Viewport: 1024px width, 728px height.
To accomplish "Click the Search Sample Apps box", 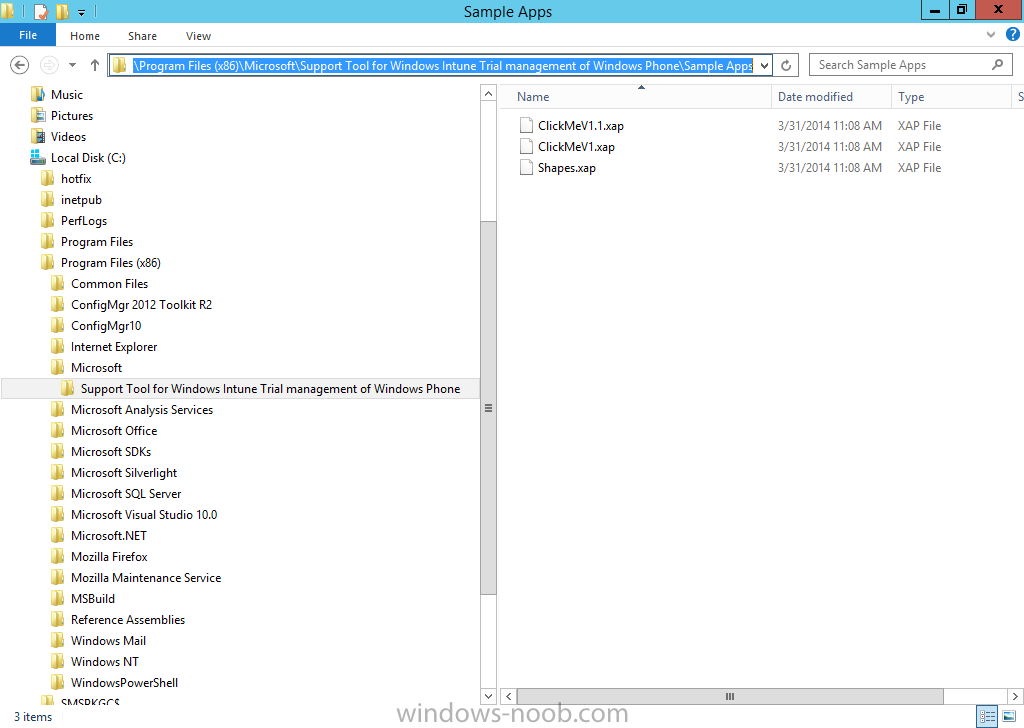I will coord(910,65).
